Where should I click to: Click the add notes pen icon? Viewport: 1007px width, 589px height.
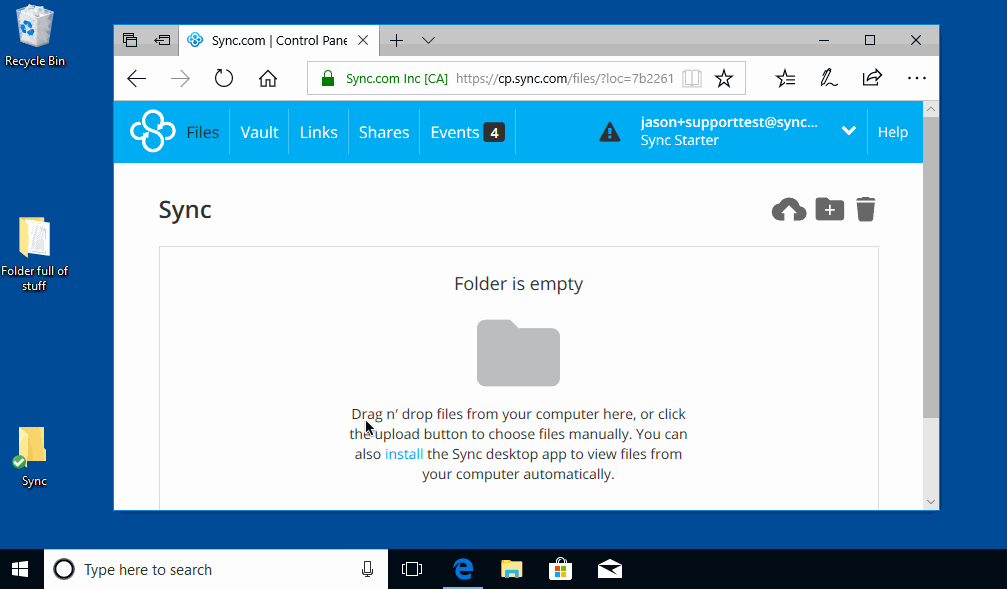pyautogui.click(x=828, y=78)
